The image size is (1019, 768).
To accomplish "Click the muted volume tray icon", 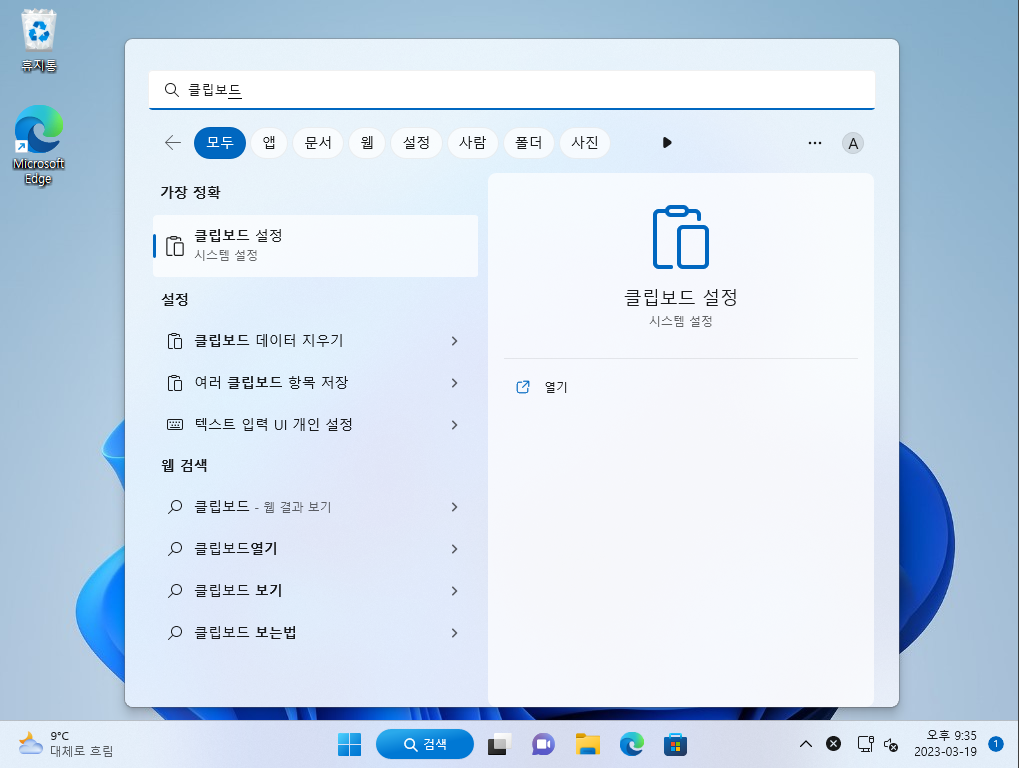I will click(891, 745).
